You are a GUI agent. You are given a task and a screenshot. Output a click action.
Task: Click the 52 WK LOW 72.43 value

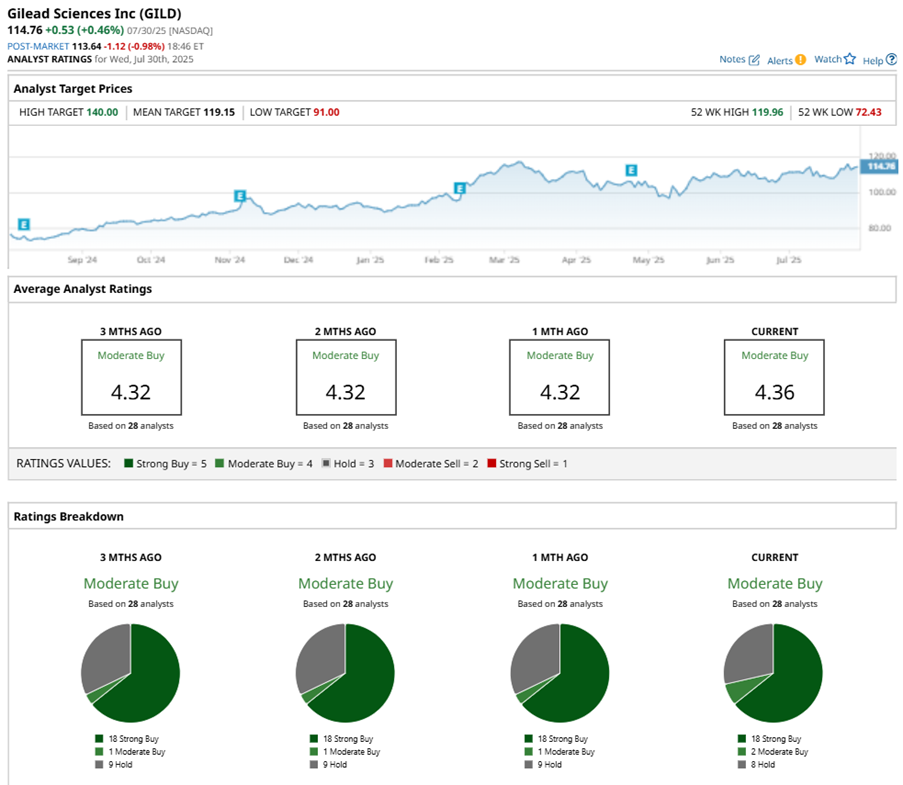868,112
